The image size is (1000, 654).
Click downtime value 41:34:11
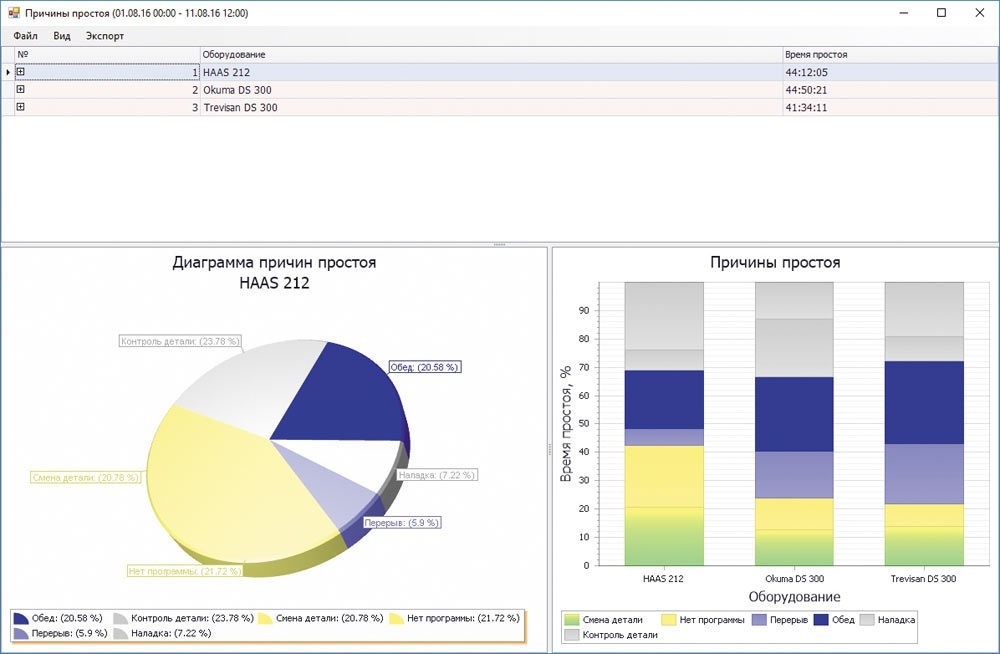point(806,108)
